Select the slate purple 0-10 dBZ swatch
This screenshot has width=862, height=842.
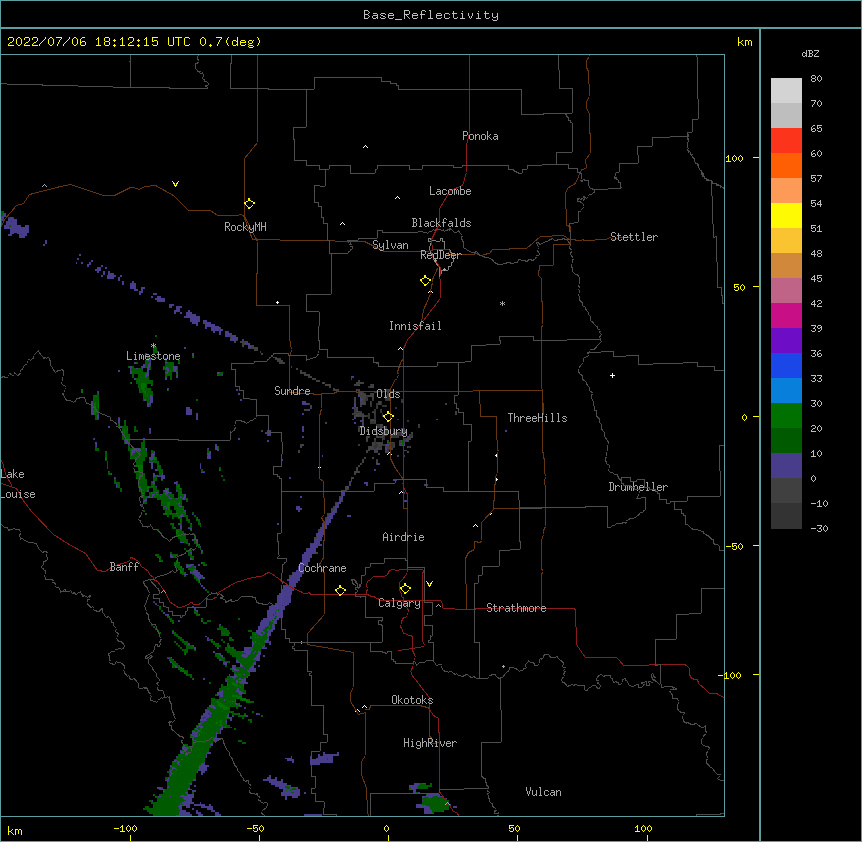pos(786,466)
